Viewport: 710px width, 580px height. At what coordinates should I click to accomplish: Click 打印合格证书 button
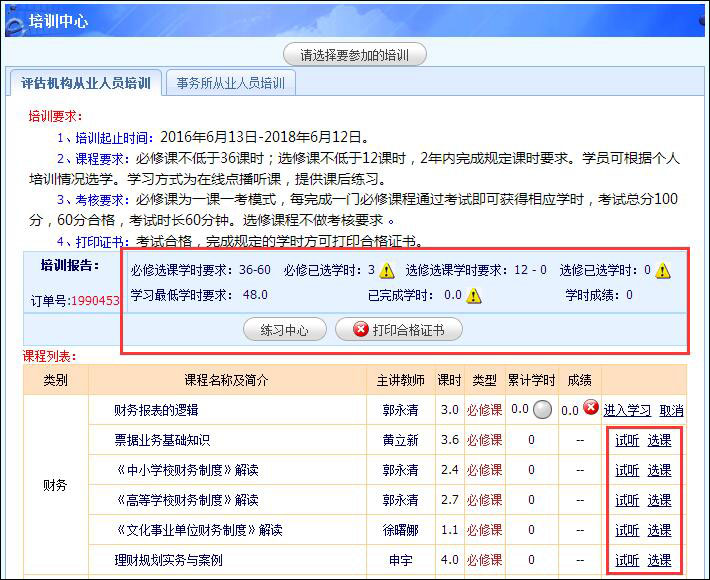[398, 330]
